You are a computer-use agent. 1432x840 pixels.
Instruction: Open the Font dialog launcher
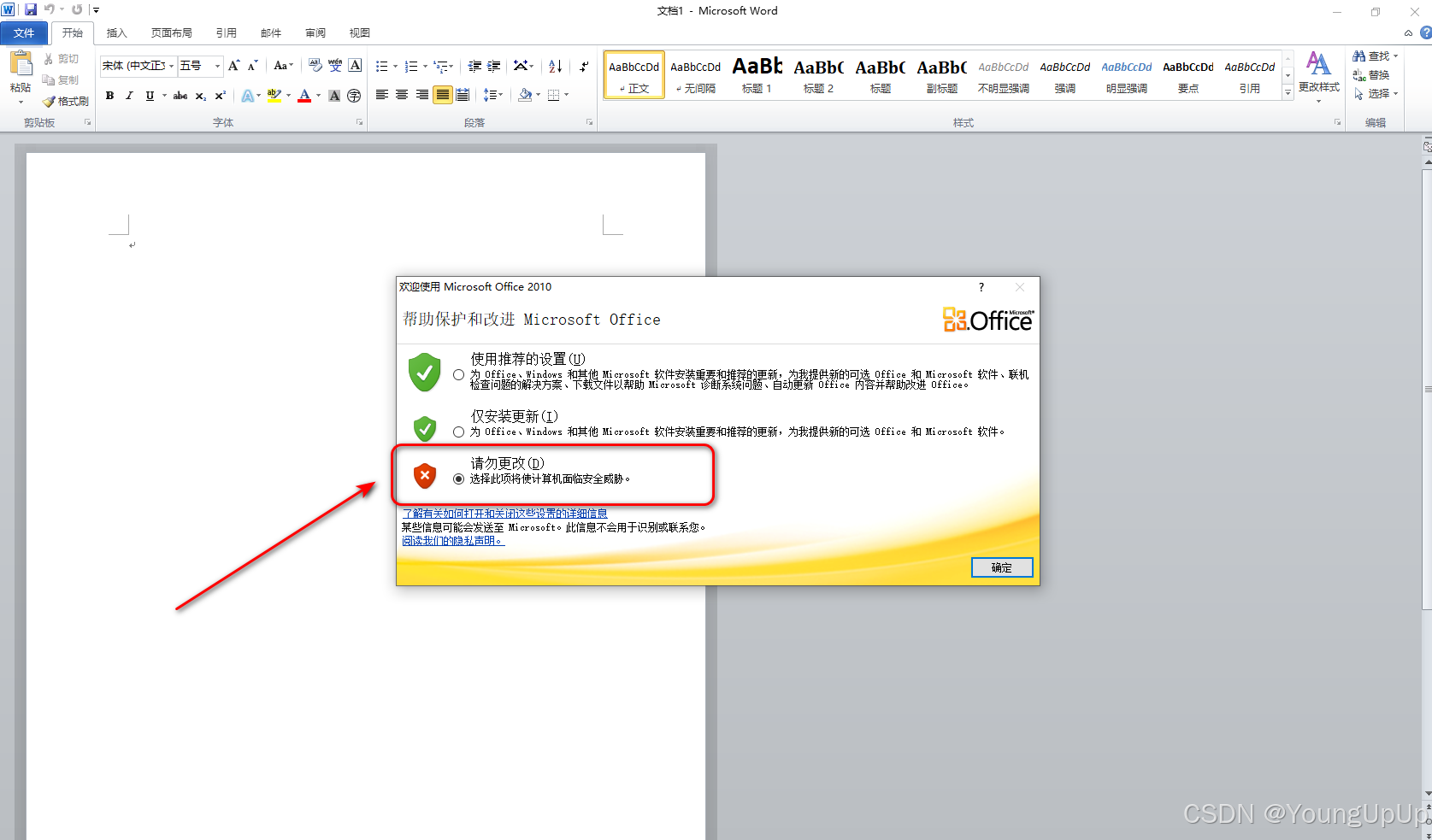[360, 123]
